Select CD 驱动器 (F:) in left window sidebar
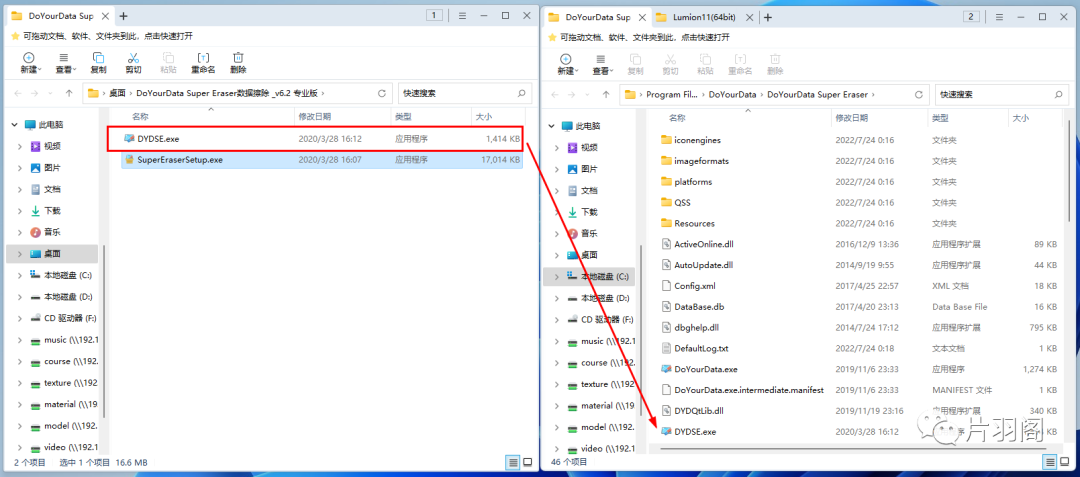 point(64,318)
